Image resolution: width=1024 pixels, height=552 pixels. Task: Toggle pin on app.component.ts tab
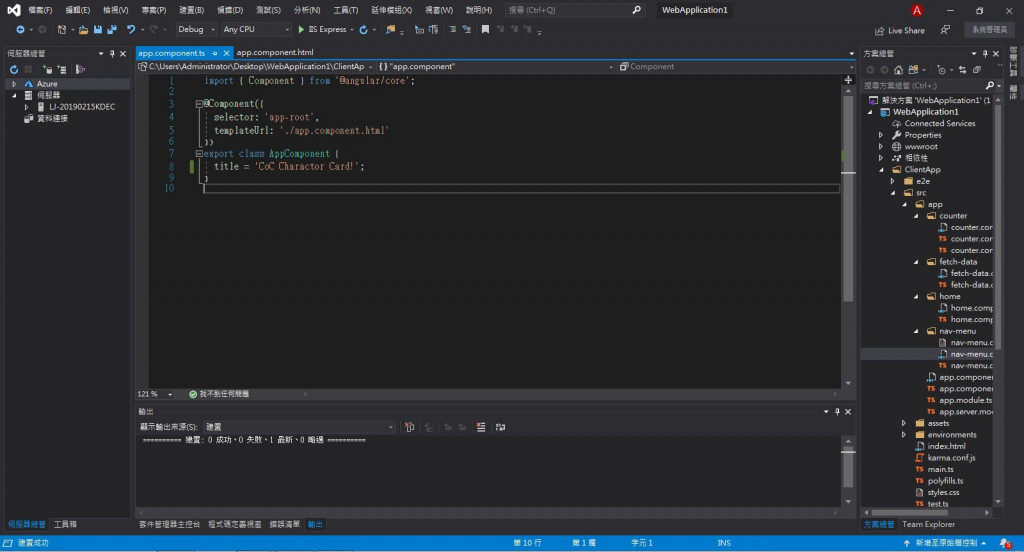coord(214,53)
